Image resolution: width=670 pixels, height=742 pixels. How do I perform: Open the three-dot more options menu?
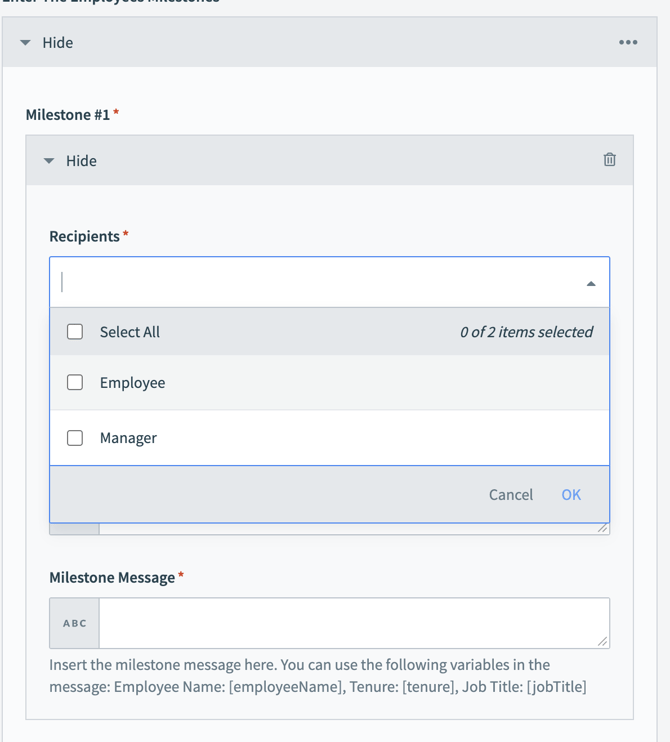(x=628, y=43)
